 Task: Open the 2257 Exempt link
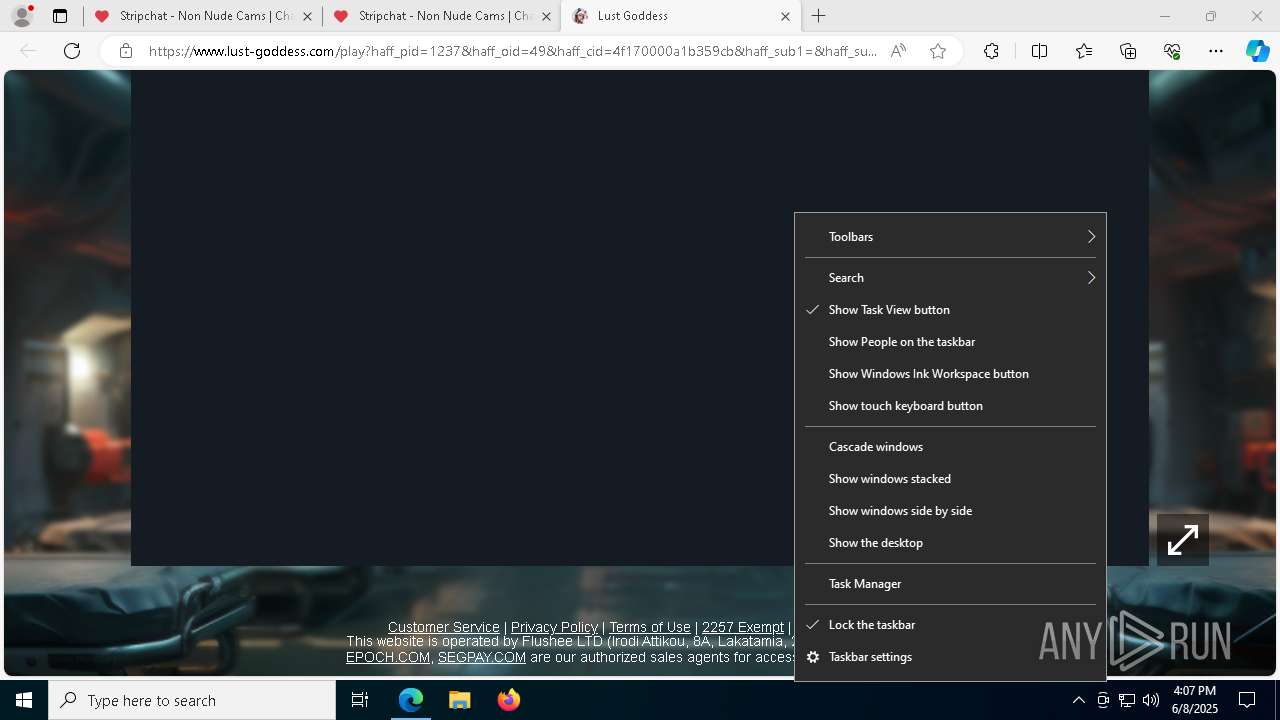[x=743, y=627]
